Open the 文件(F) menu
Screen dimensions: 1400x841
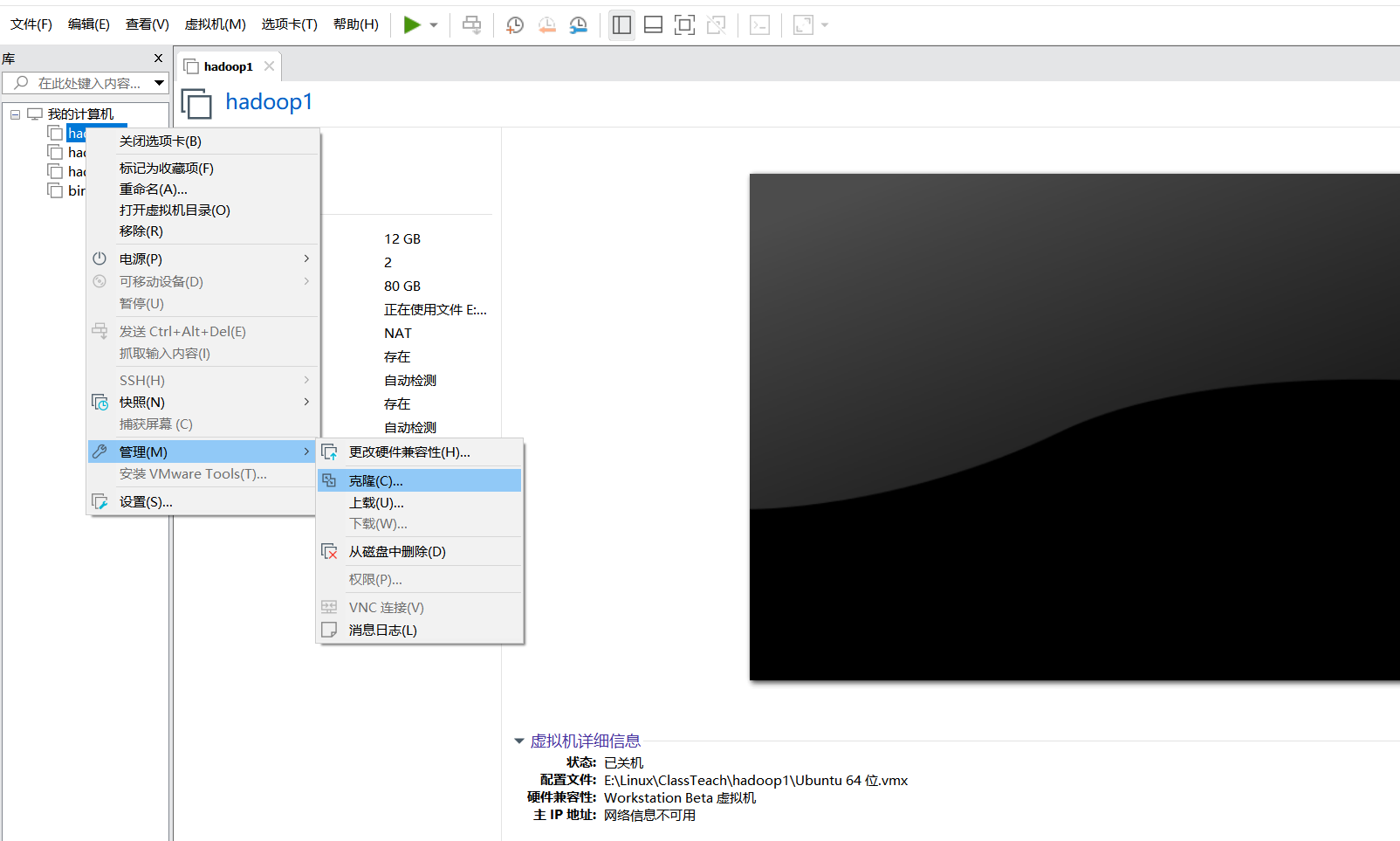coord(31,24)
